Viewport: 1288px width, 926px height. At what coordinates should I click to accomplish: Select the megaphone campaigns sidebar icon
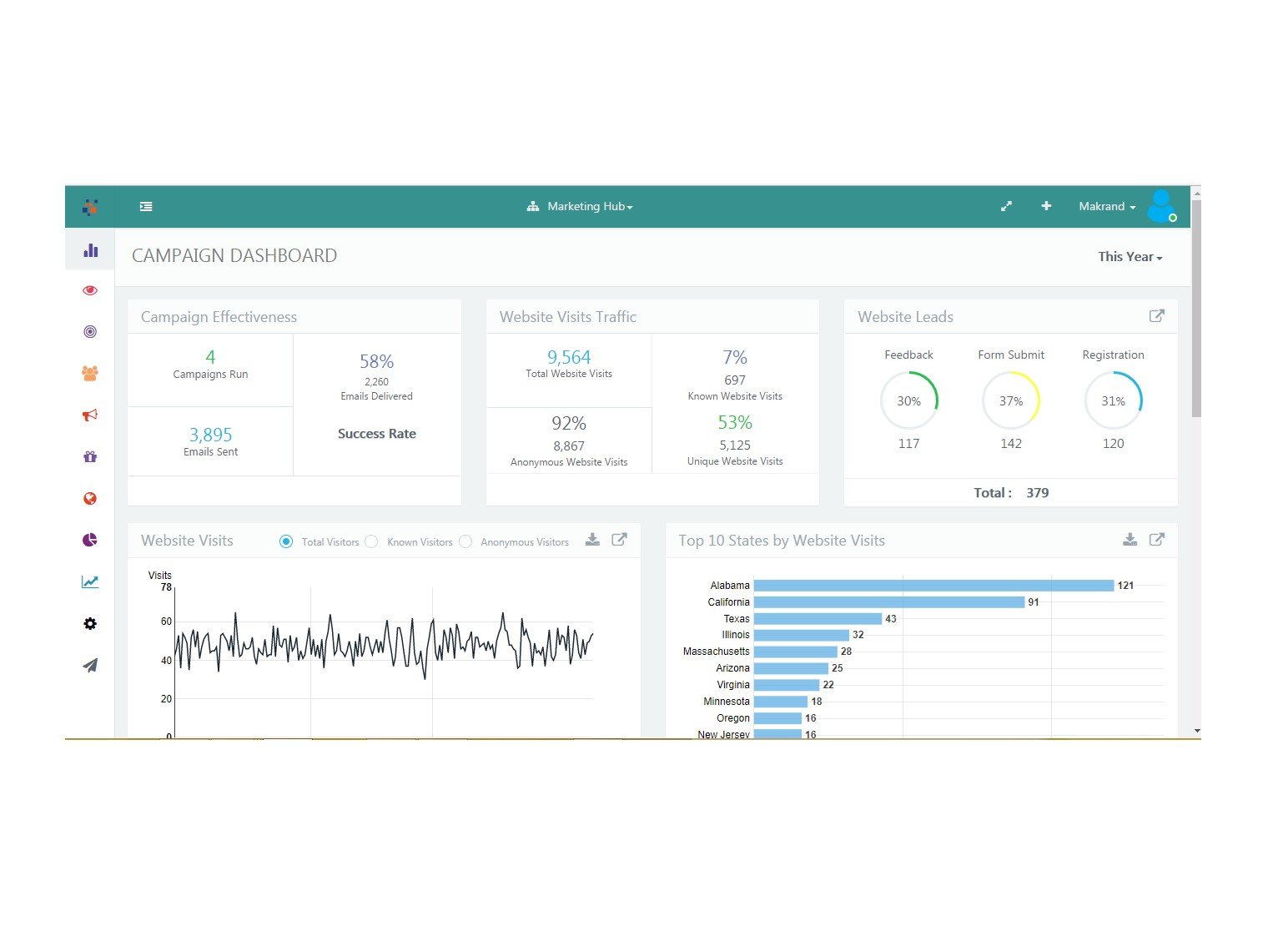click(x=90, y=415)
